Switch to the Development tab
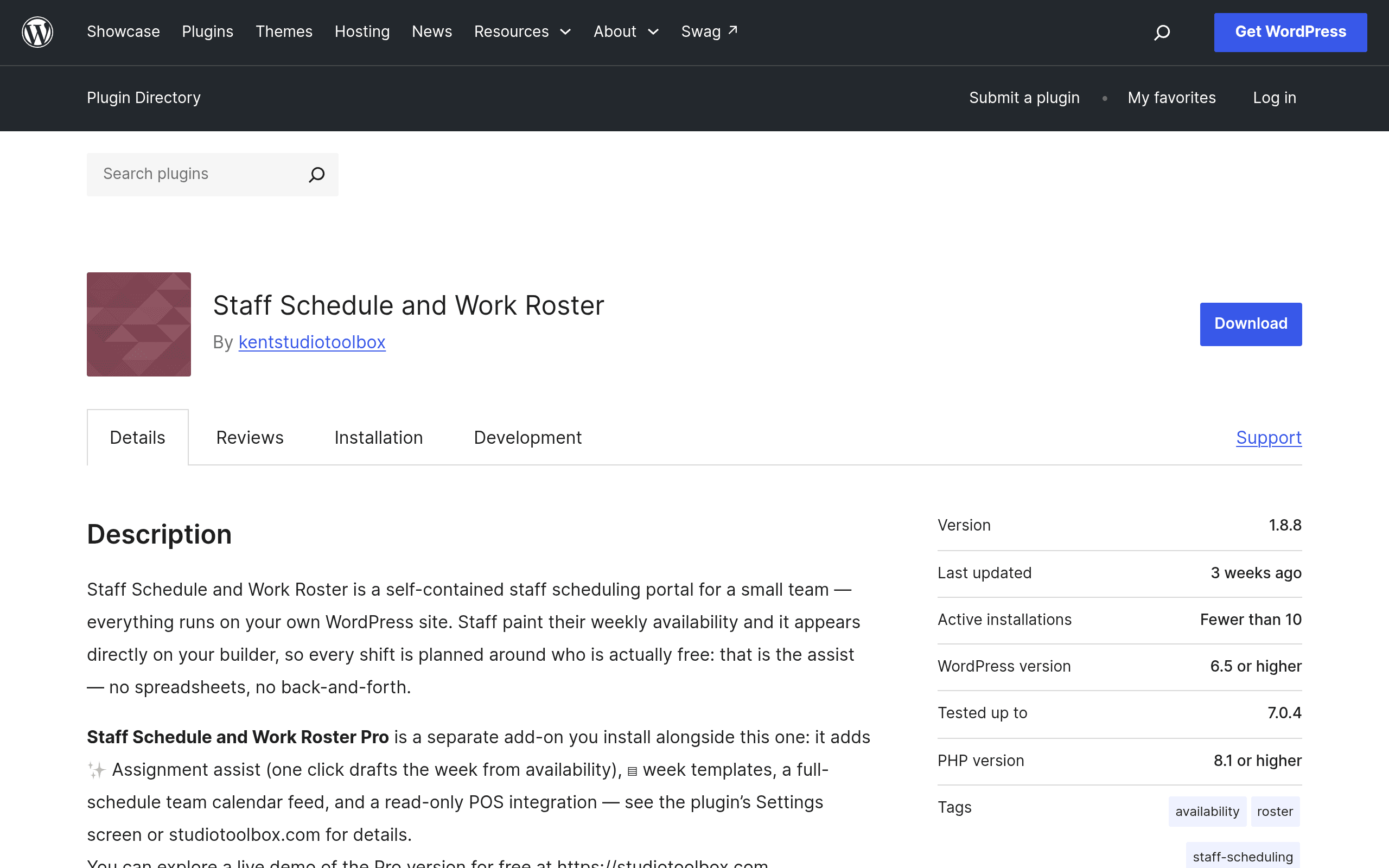Image resolution: width=1389 pixels, height=868 pixels. 527,437
